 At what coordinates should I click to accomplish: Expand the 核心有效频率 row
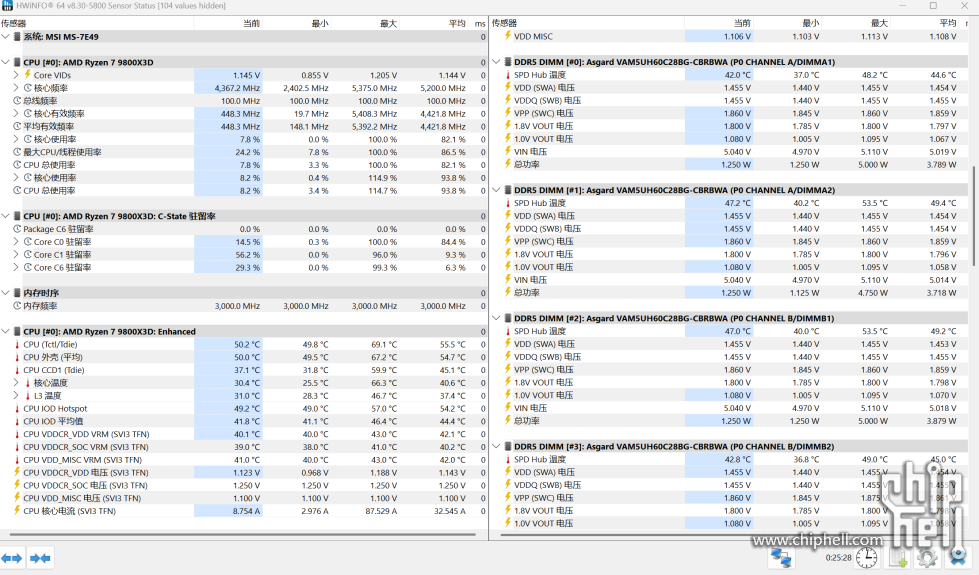point(16,114)
